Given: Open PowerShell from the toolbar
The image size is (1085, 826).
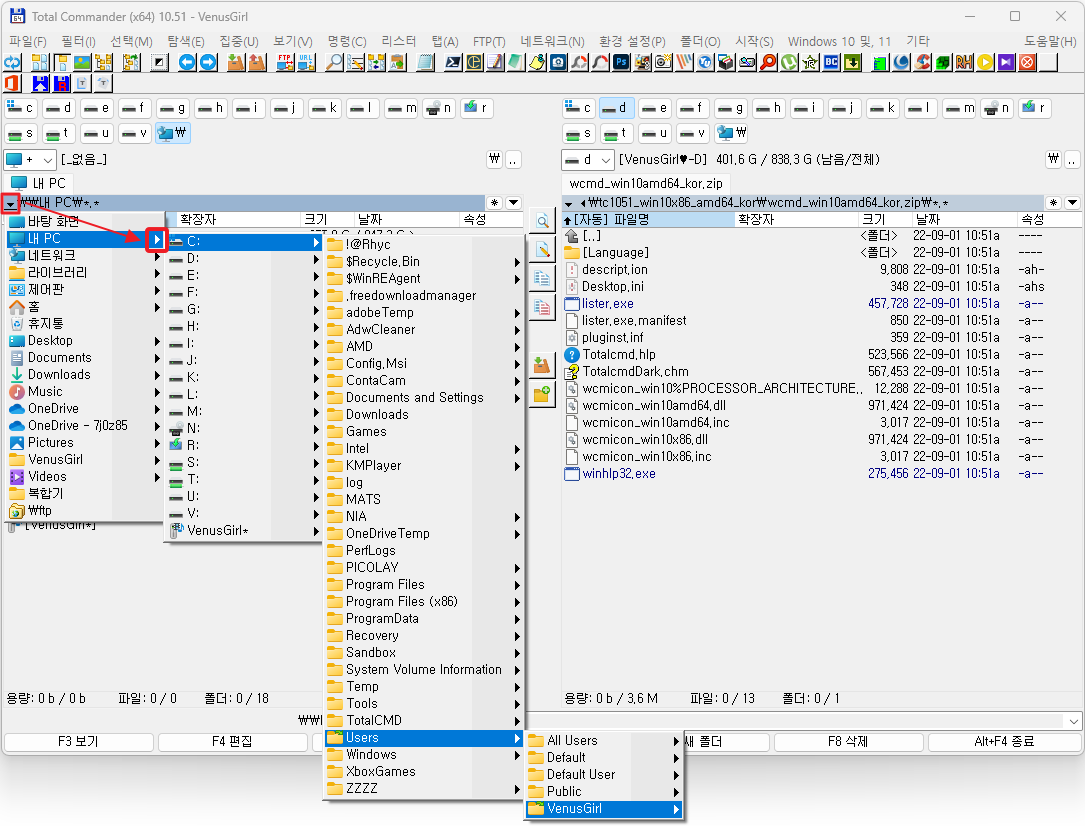Looking at the screenshot, I should pos(453,62).
